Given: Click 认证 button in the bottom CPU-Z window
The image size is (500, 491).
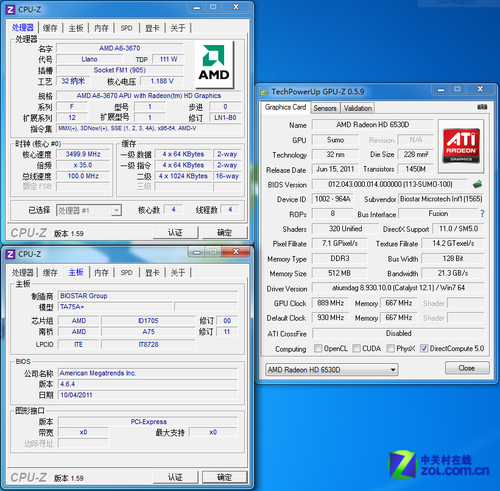Looking at the screenshot, I should pos(175,477).
